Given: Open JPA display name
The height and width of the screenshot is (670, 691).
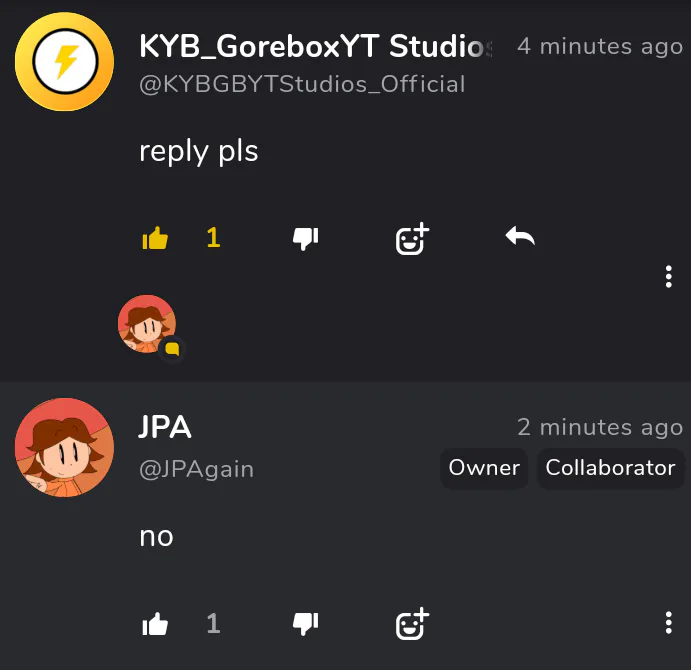Looking at the screenshot, I should (165, 427).
